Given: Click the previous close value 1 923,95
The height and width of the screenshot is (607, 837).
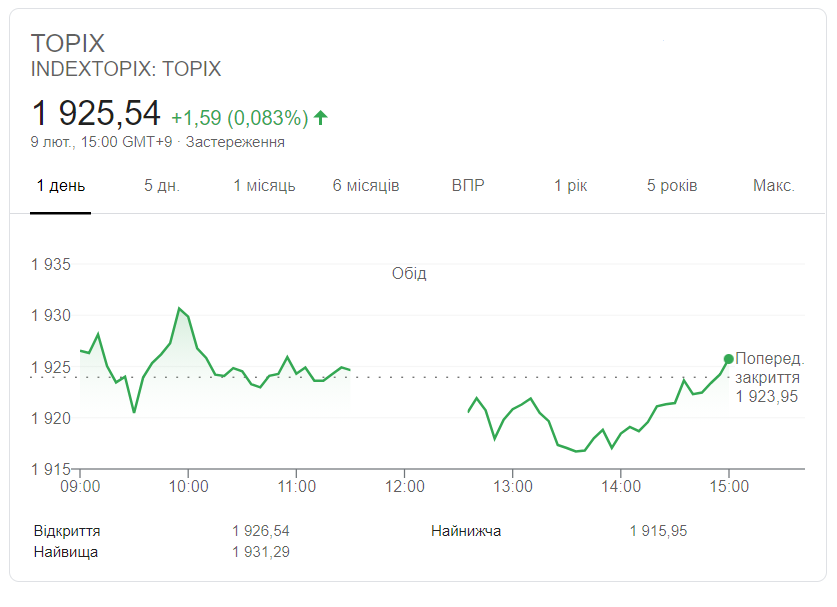Looking at the screenshot, I should (767, 397).
